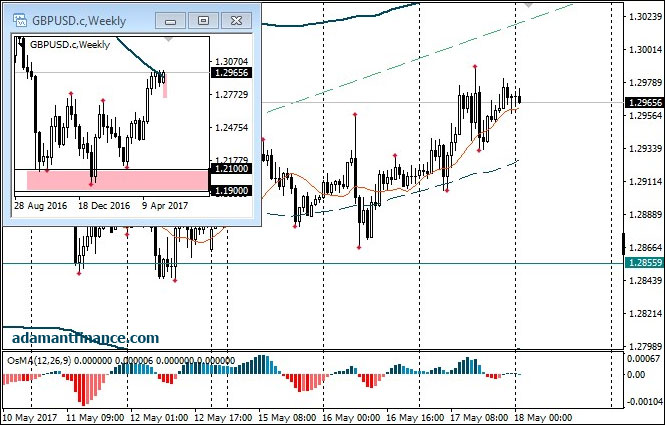The width and height of the screenshot is (665, 425).
Task: Select the GBPUSD.c,Weekly label inside the mini chart
Action: pos(70,45)
